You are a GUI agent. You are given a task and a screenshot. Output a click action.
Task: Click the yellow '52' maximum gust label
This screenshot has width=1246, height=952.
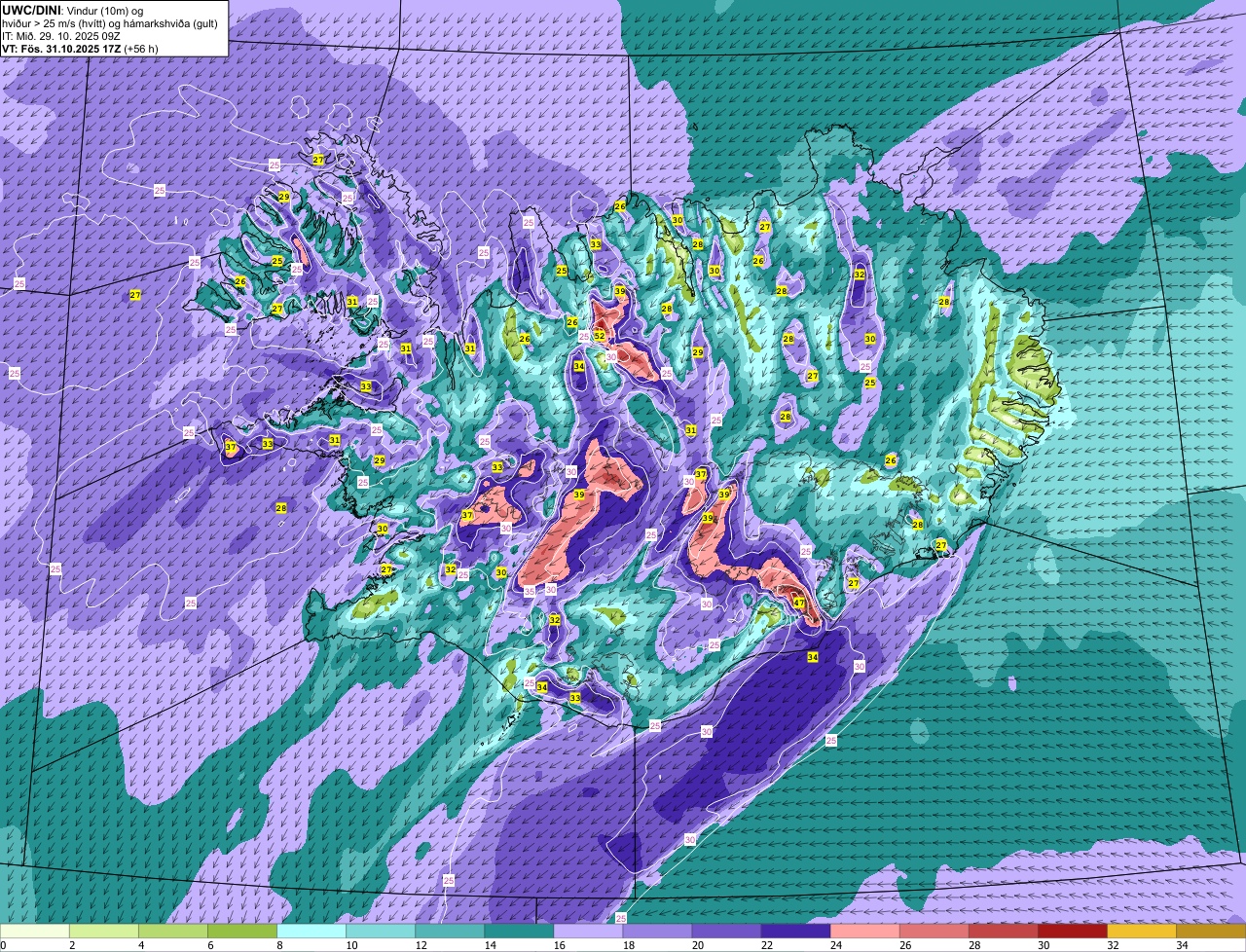pyautogui.click(x=600, y=336)
